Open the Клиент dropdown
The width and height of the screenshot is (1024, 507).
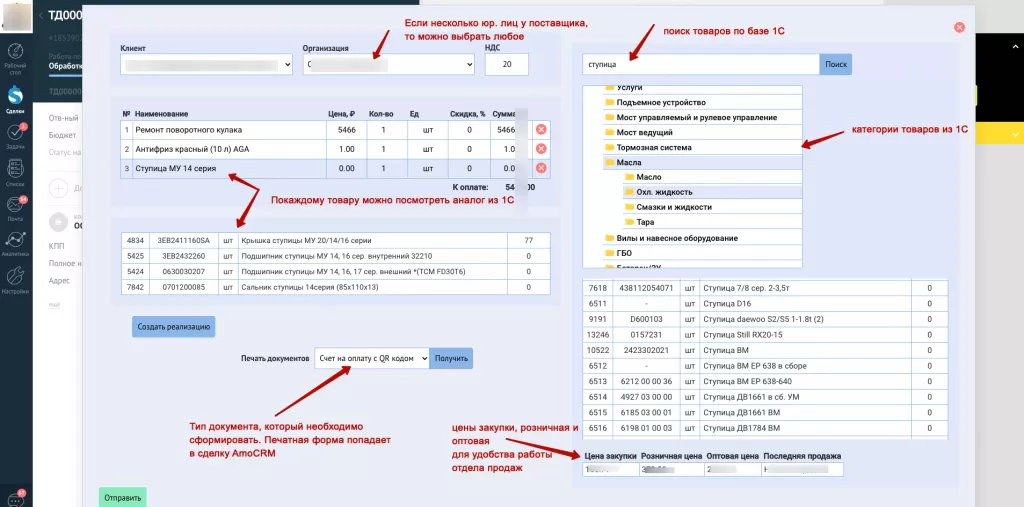[x=206, y=65]
